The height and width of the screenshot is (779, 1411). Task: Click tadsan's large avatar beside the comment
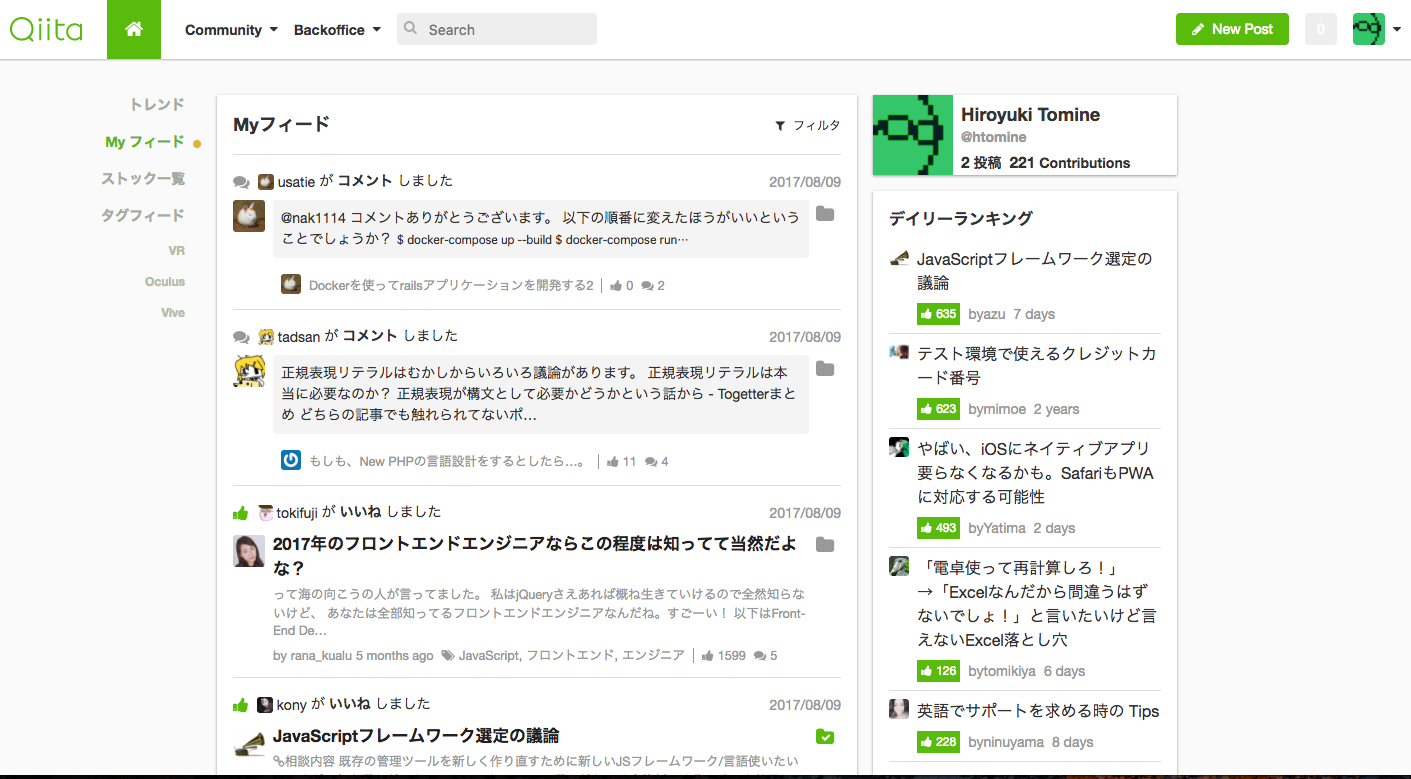click(249, 371)
